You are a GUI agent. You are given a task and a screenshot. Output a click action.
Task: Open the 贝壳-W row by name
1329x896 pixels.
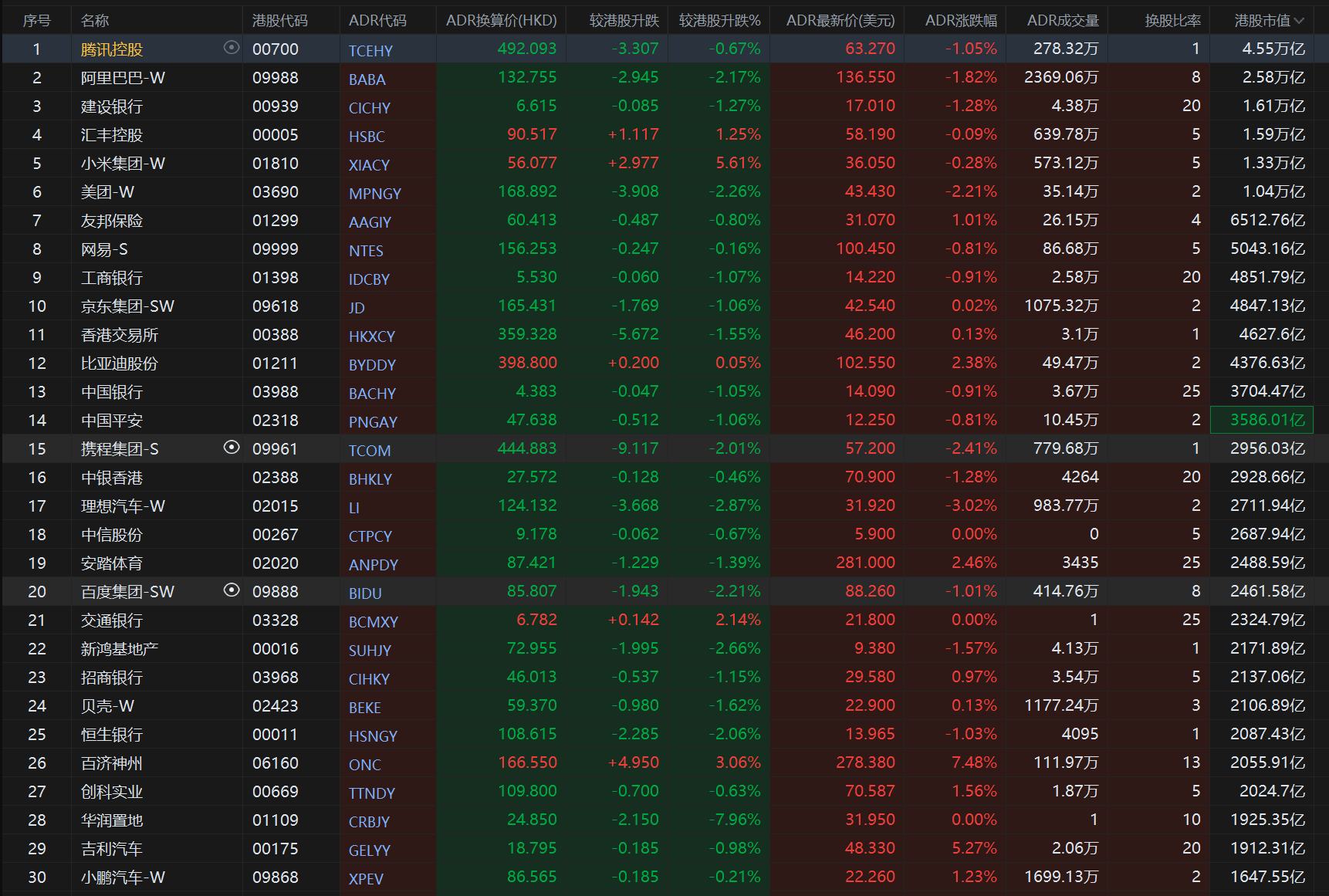pyautogui.click(x=107, y=706)
